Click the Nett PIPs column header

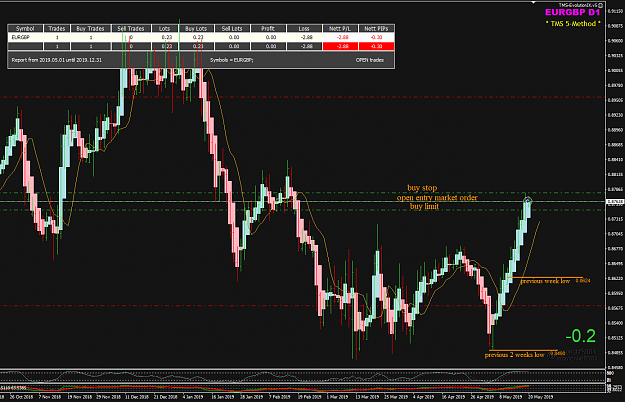point(376,28)
